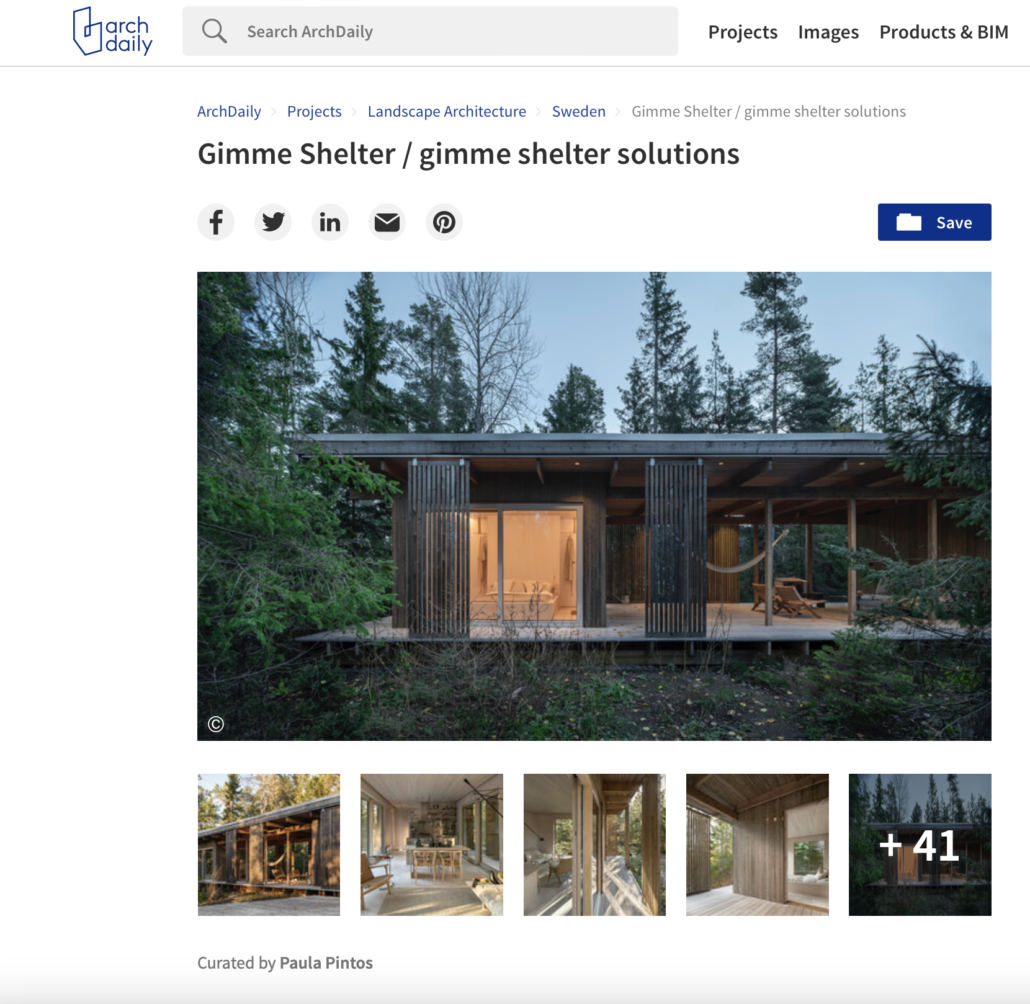Open curator Paula Pintos profile
This screenshot has height=1004, width=1030.
[326, 963]
